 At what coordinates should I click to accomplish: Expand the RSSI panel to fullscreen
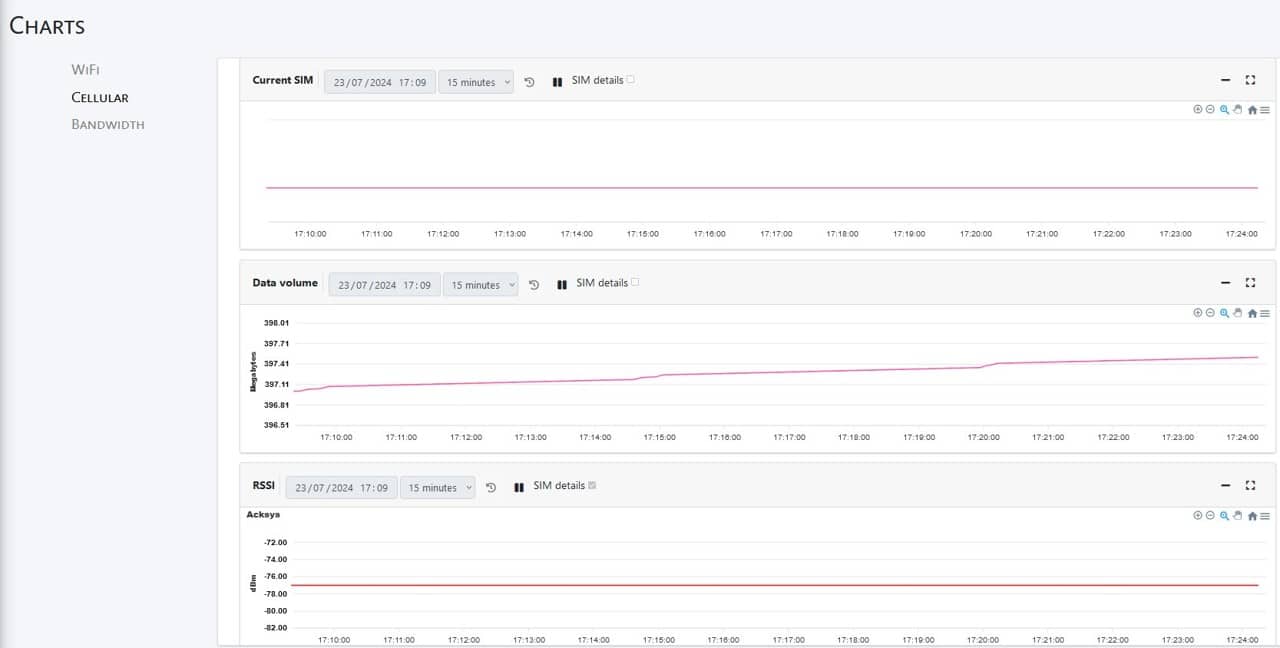tap(1250, 484)
